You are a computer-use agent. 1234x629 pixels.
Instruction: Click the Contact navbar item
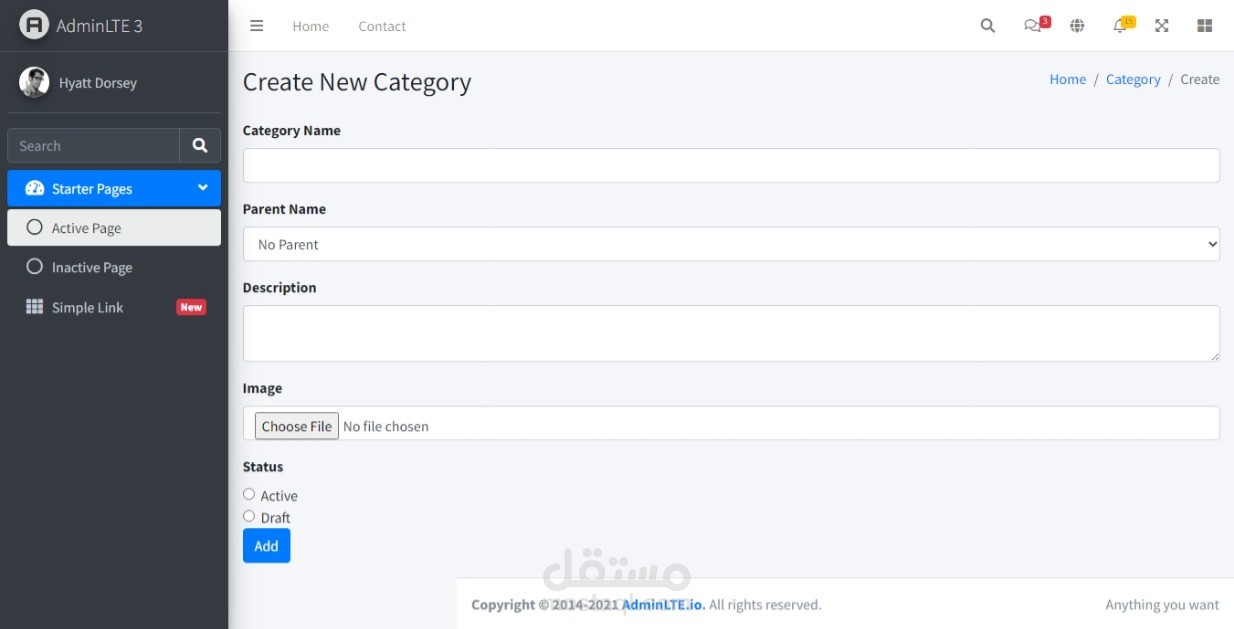(382, 26)
